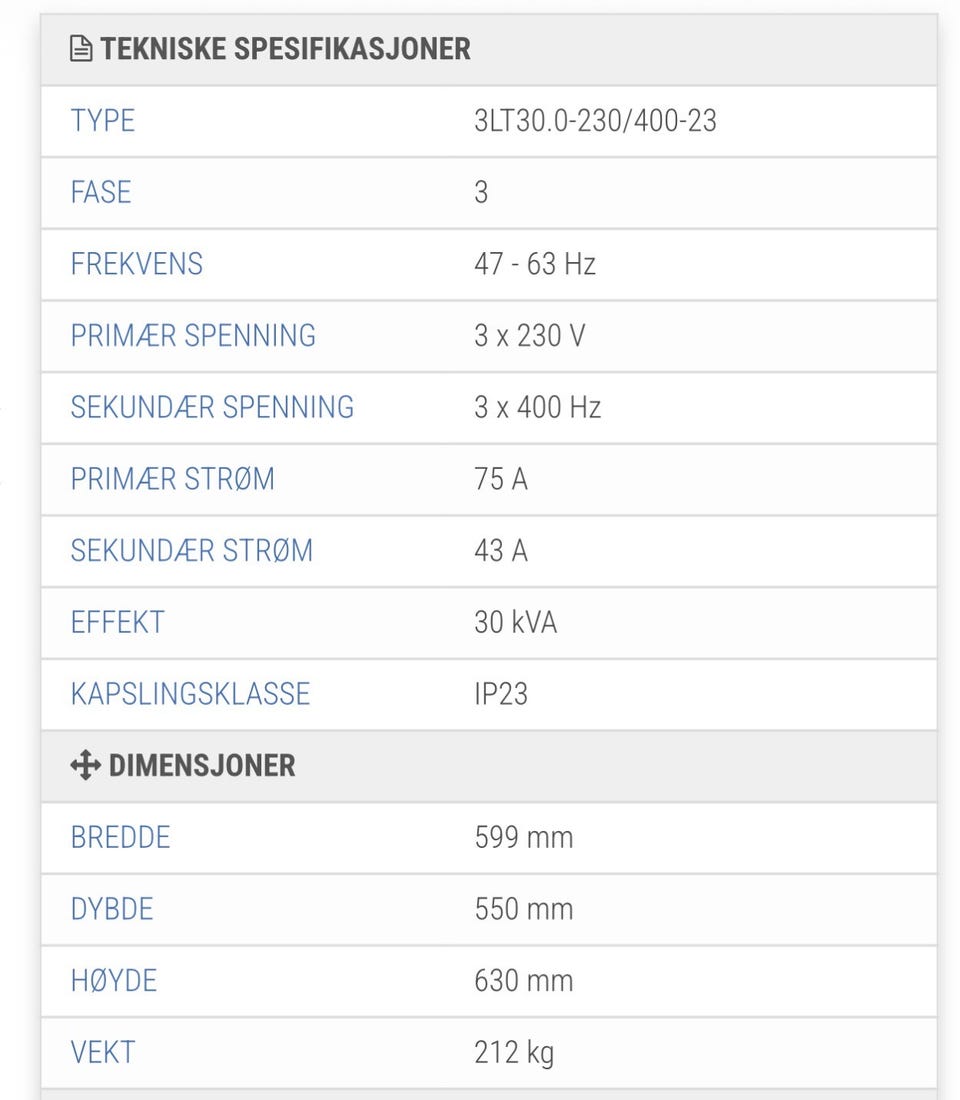This screenshot has width=960, height=1100.
Task: Select the 212 kg weight value
Action: (x=514, y=1053)
